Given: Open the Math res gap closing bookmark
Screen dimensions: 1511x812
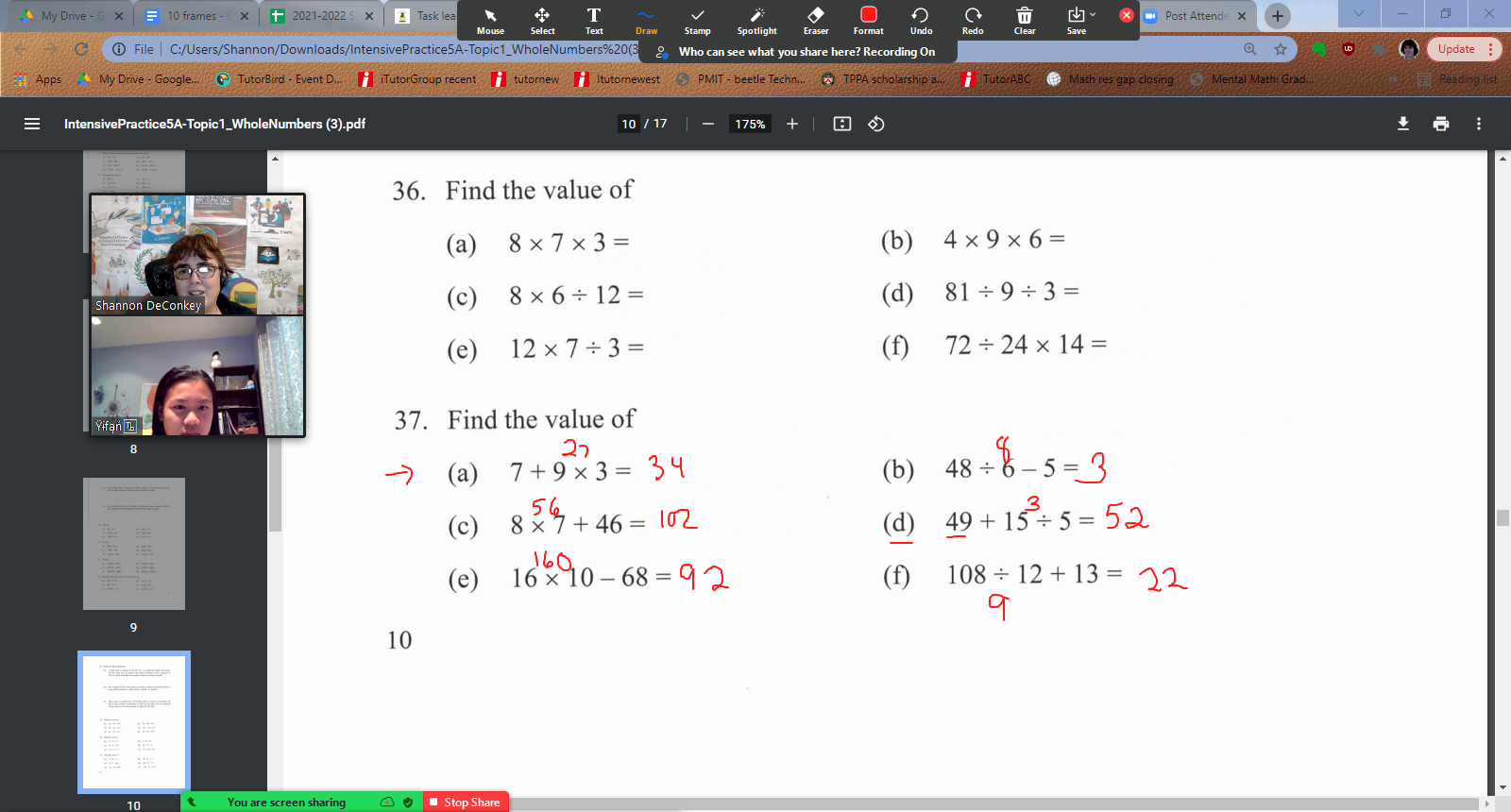Looking at the screenshot, I should [1111, 79].
